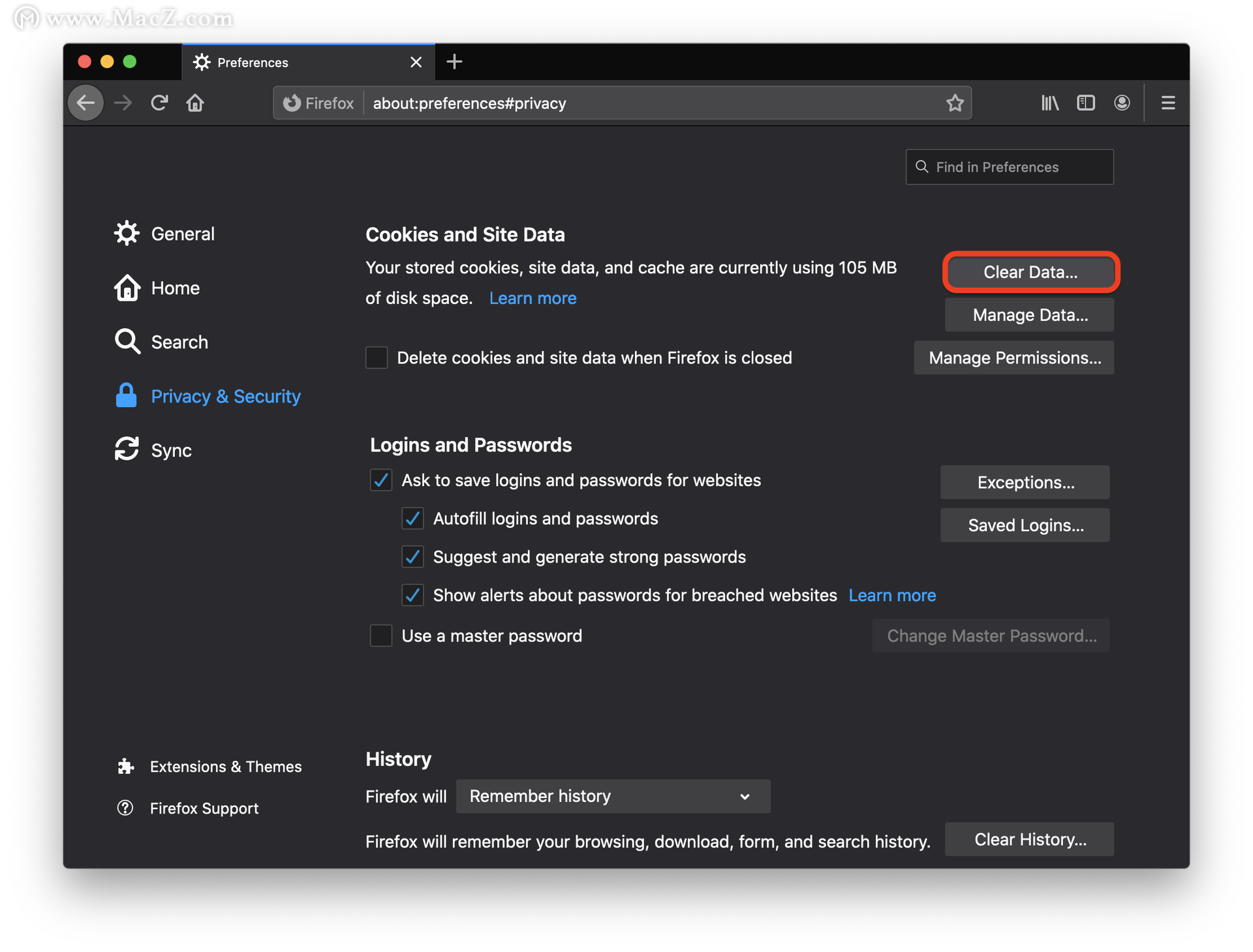The height and width of the screenshot is (952, 1253).
Task: Open the Search settings category
Action: pyautogui.click(x=161, y=342)
